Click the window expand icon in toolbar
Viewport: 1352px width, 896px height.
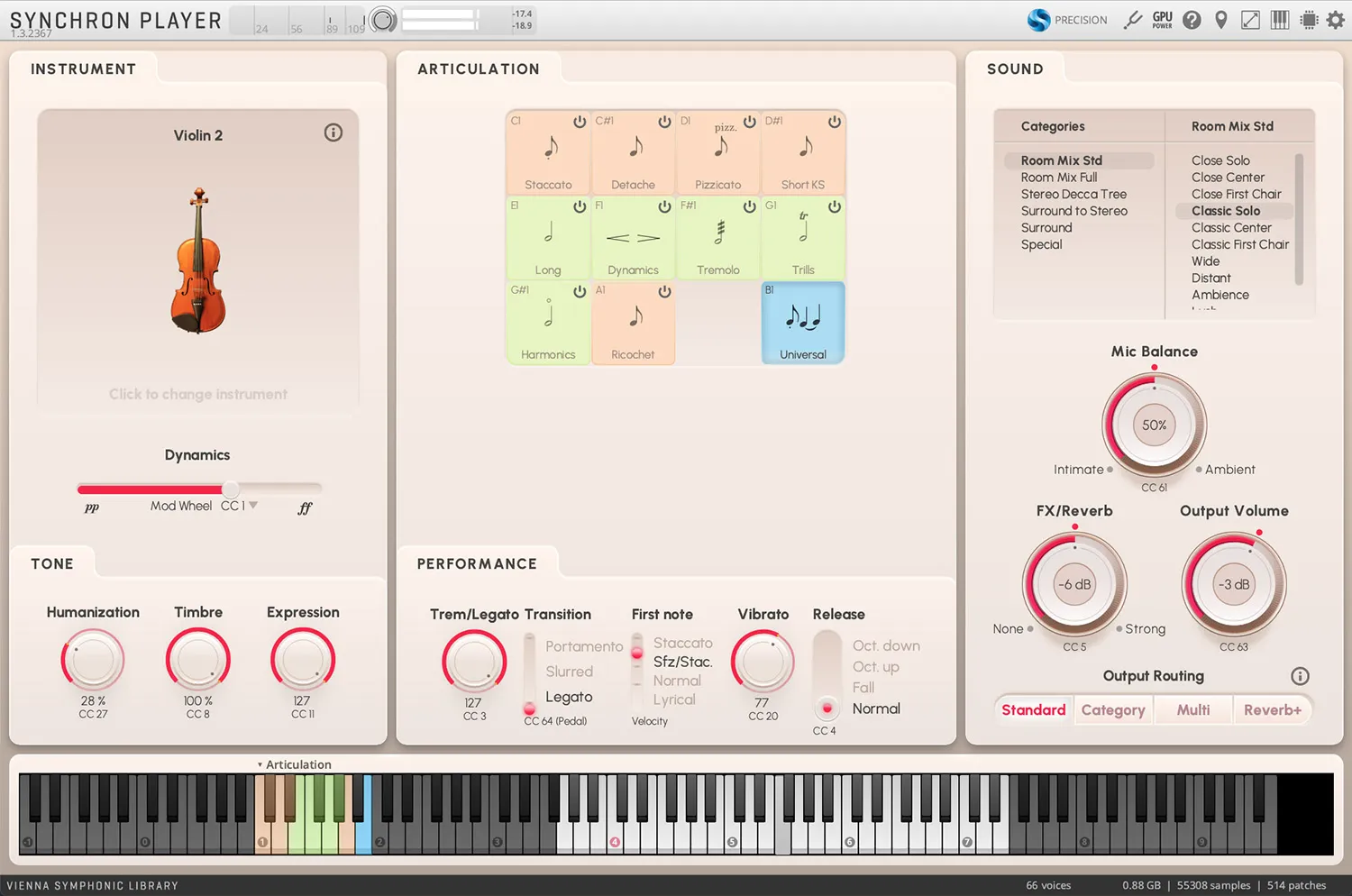[x=1250, y=20]
